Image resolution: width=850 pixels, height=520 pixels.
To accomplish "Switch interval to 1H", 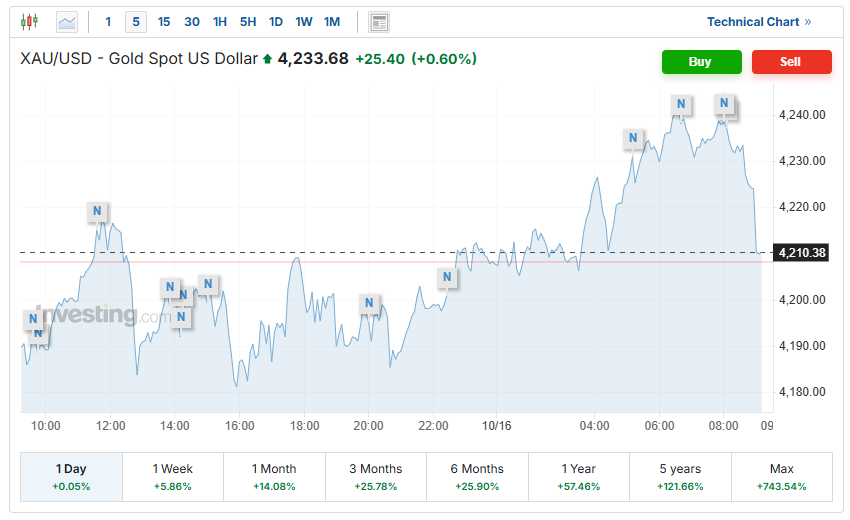I will [x=220, y=21].
